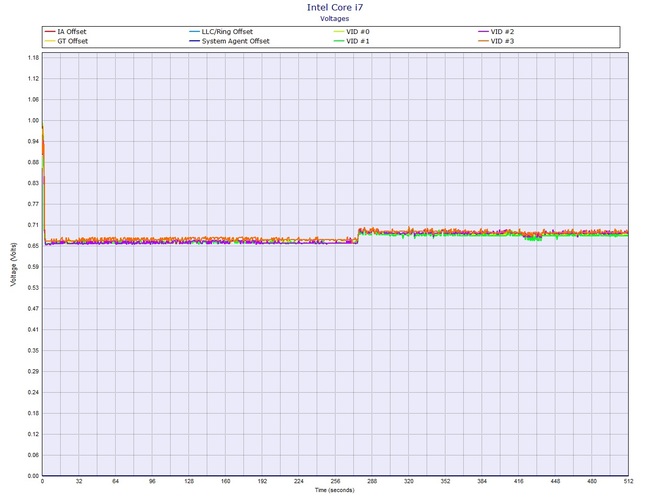
Task: Select the VID #2 legend entry
Action: click(x=496, y=32)
